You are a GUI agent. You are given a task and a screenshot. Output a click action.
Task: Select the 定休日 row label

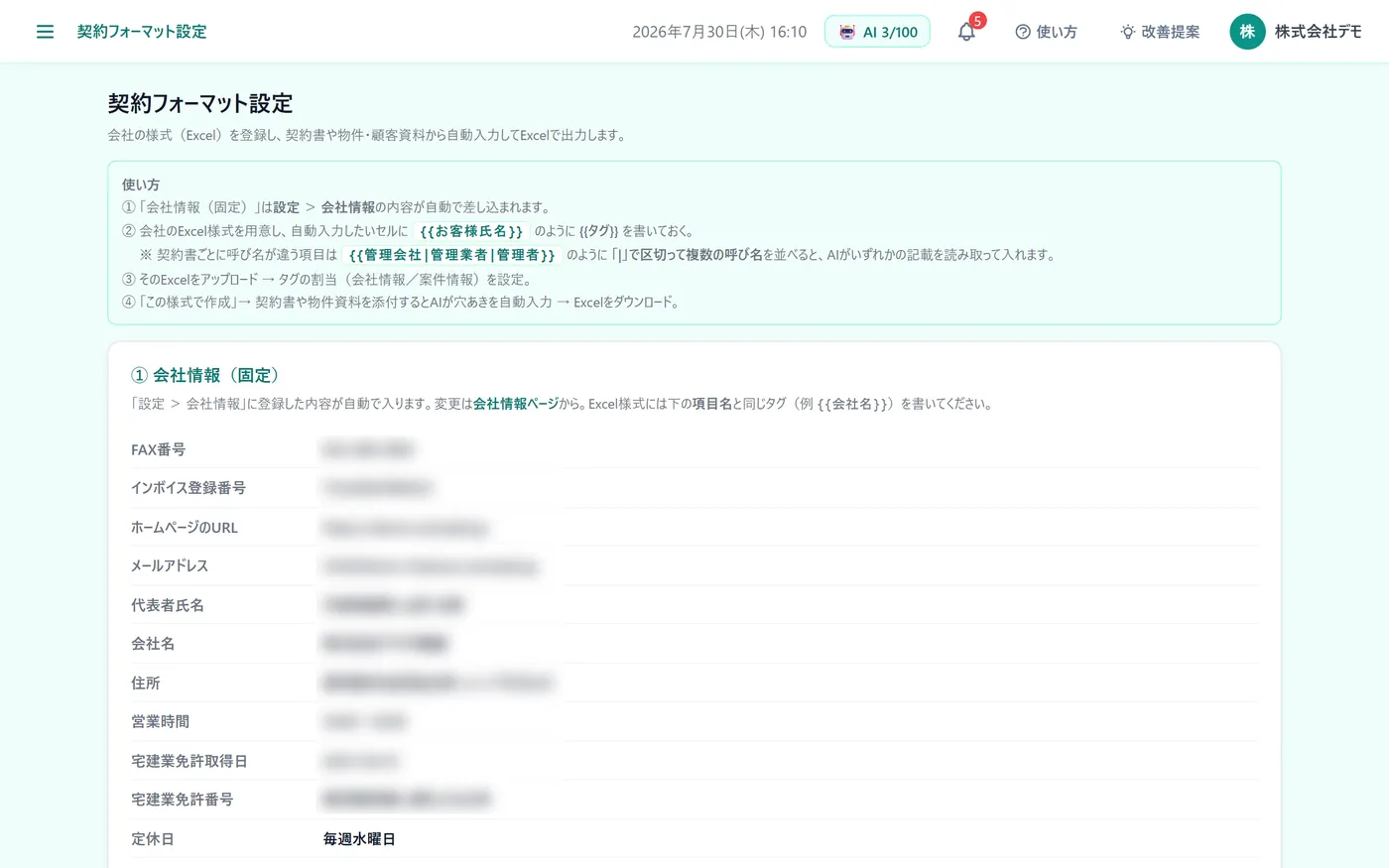(x=153, y=838)
